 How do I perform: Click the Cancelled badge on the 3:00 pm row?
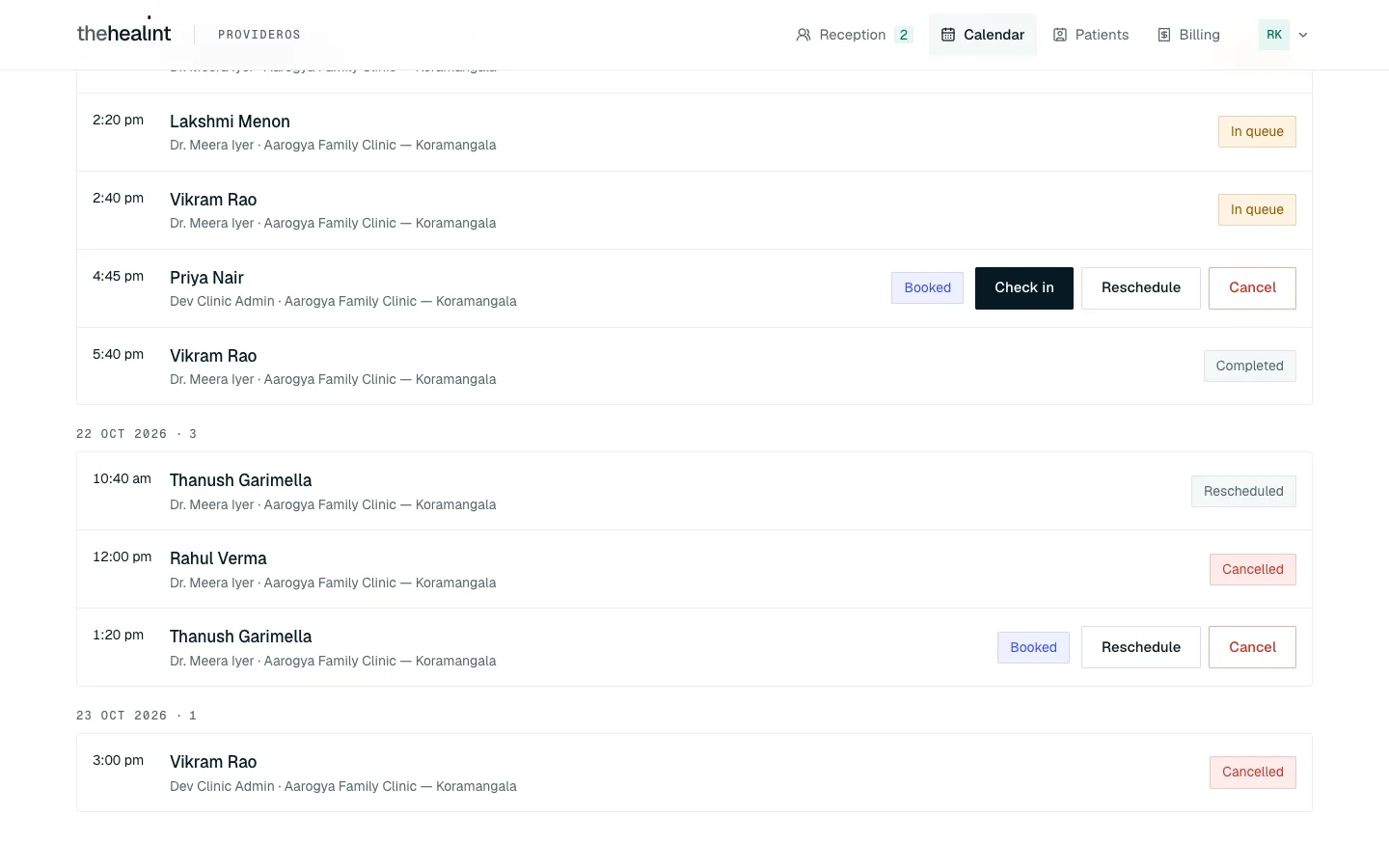pos(1253,773)
